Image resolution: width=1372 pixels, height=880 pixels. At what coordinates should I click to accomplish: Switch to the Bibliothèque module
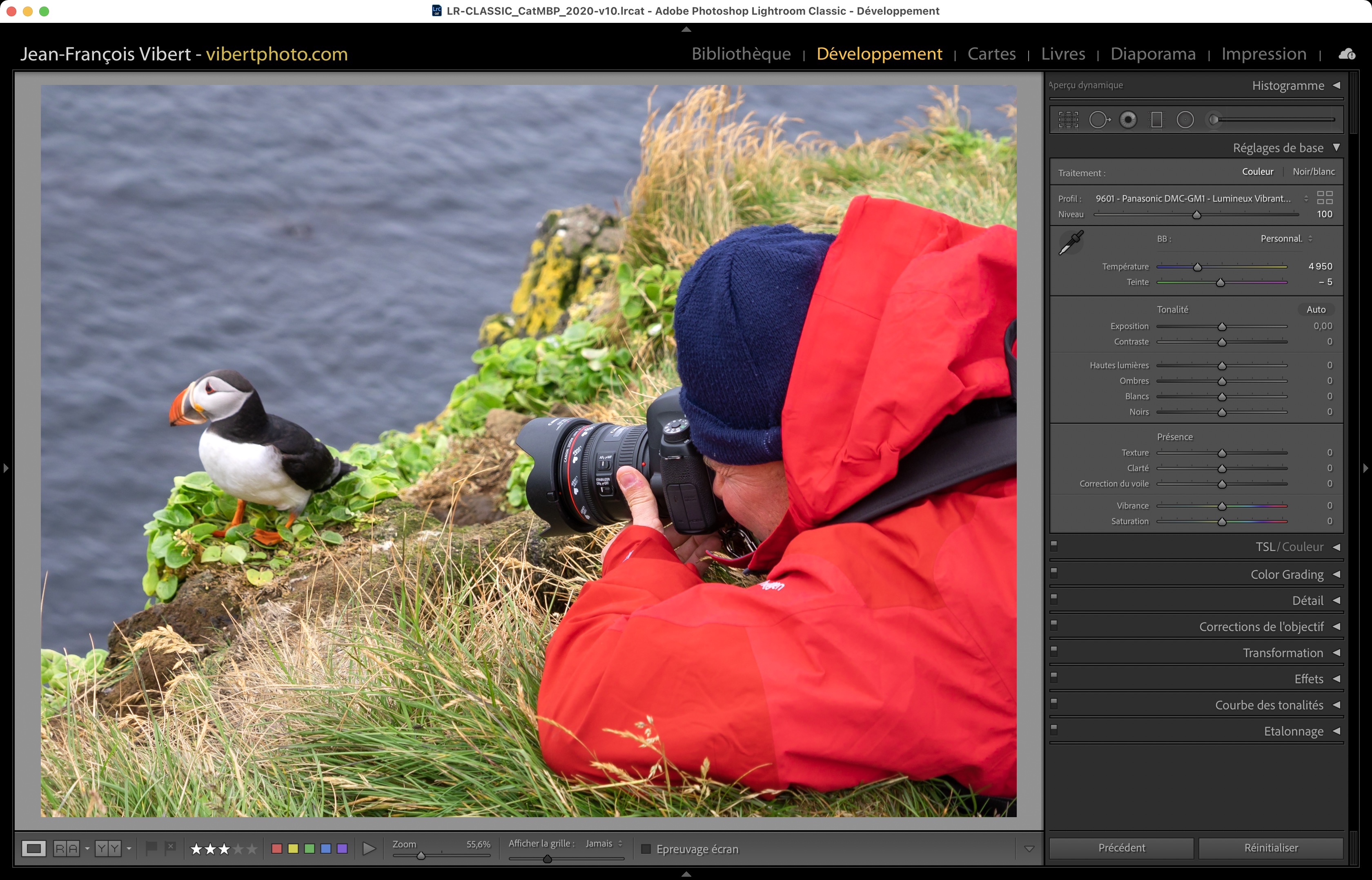pyautogui.click(x=741, y=54)
